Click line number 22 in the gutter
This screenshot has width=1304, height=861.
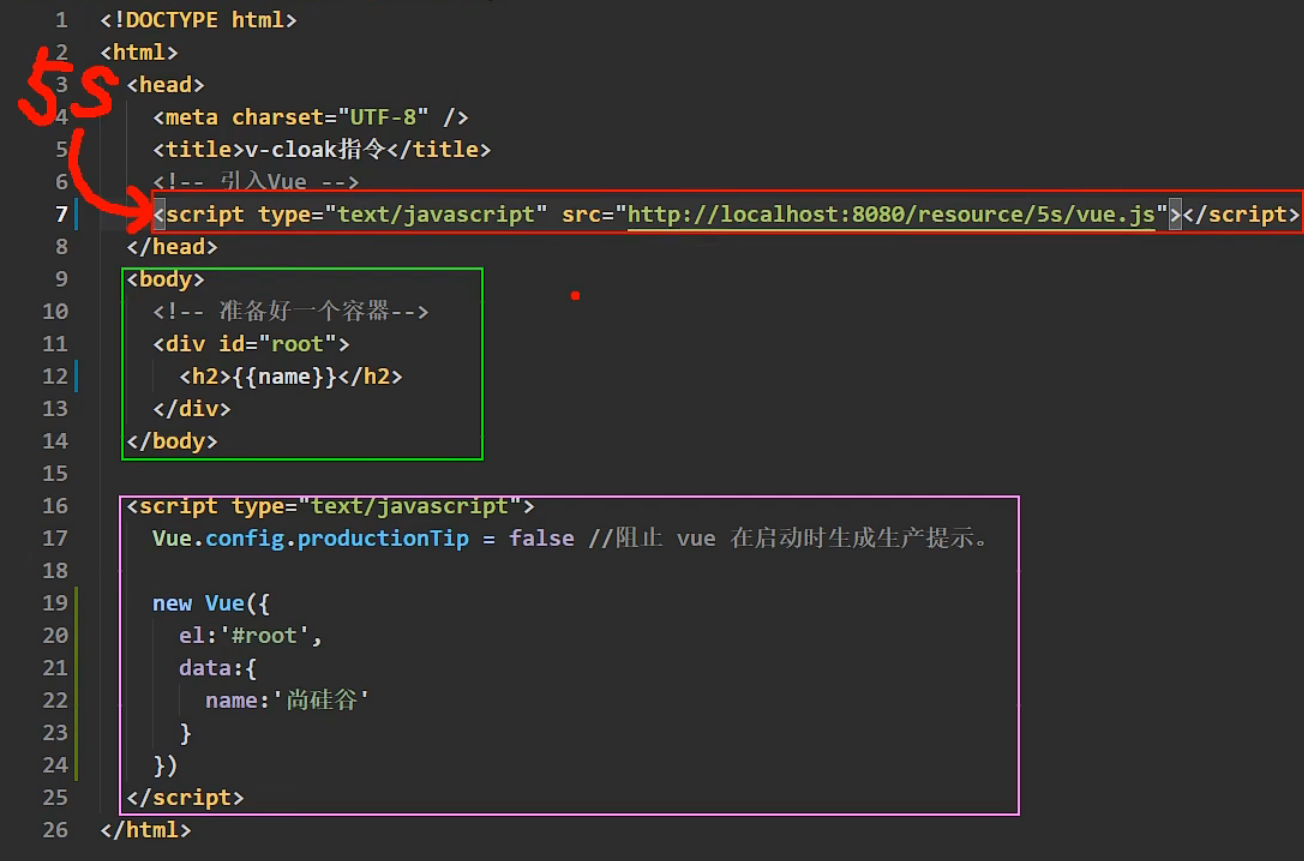pyautogui.click(x=56, y=700)
